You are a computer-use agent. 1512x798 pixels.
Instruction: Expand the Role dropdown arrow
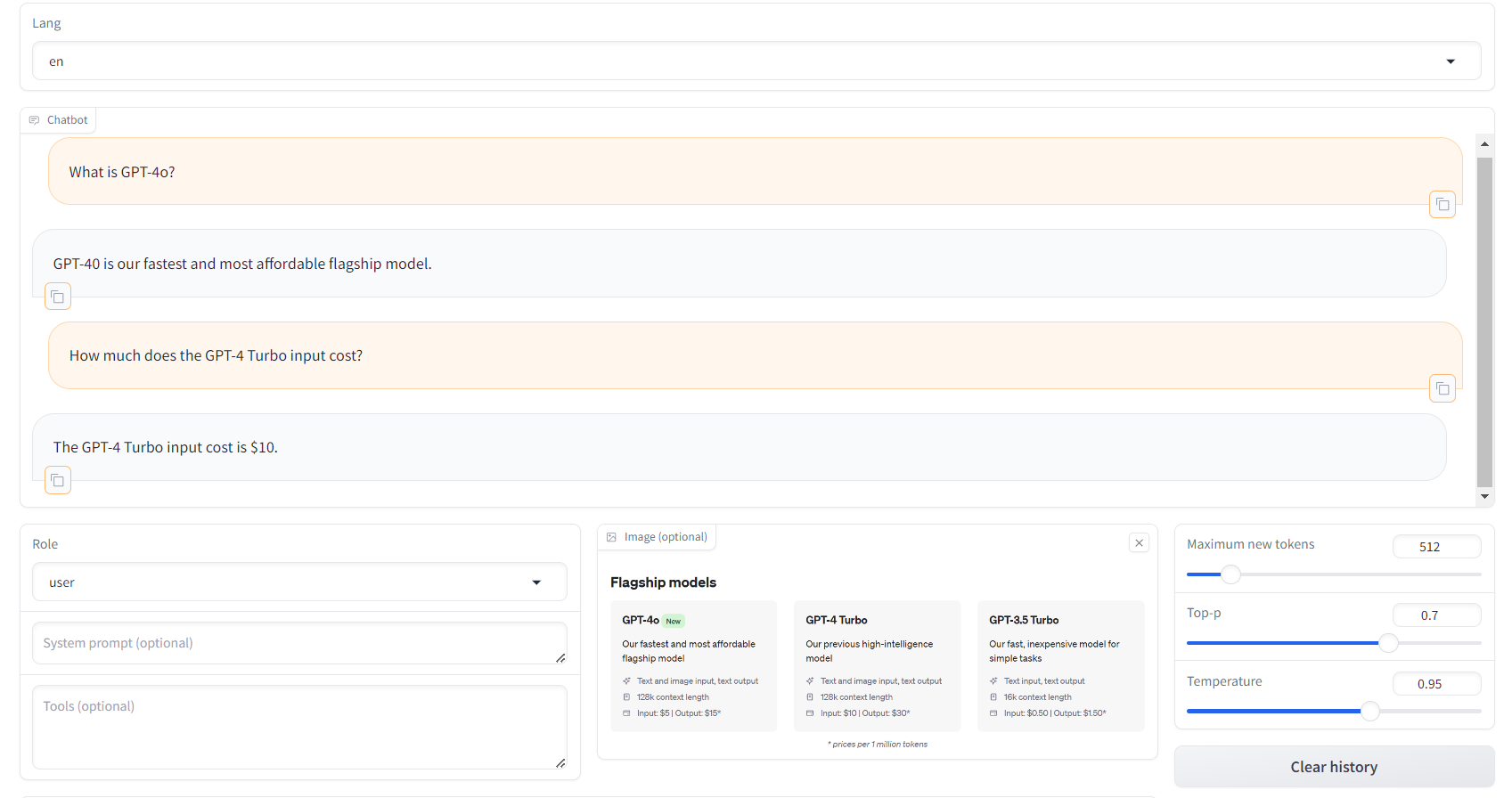coord(536,582)
